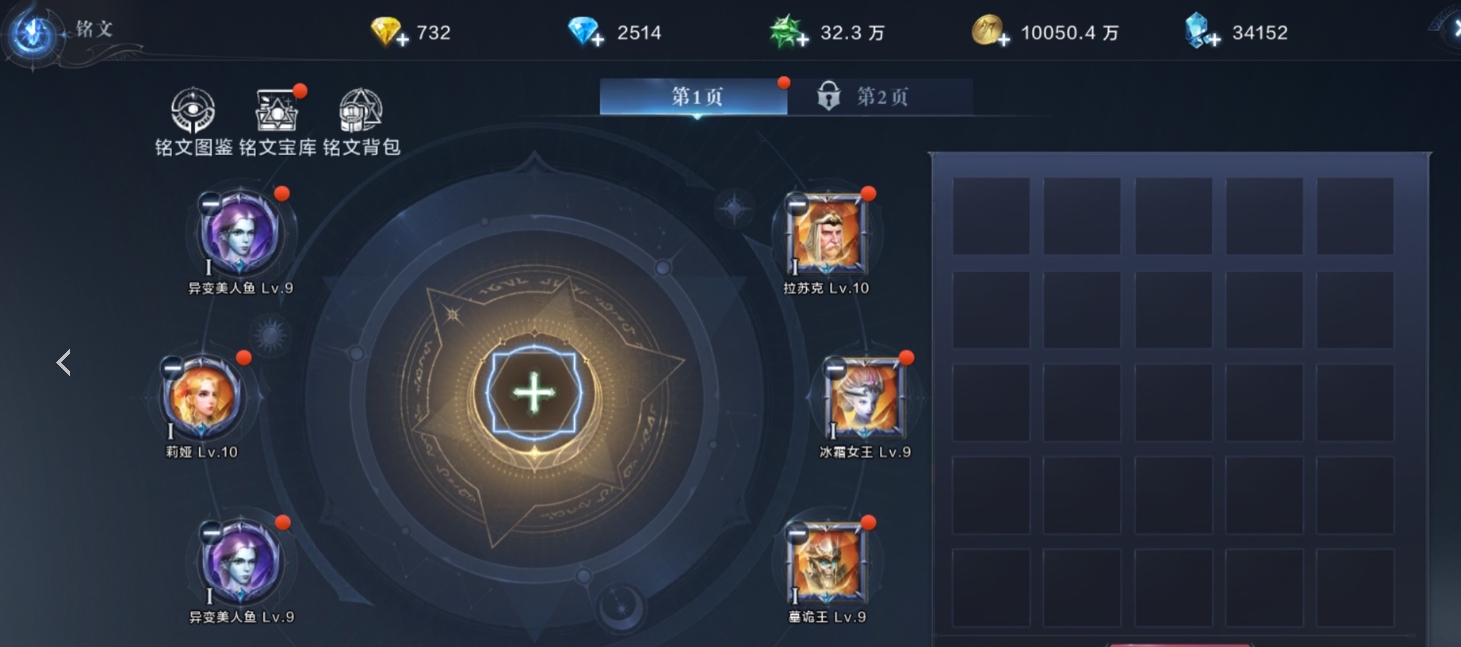Click the first empty inventory grid cell
1461x647 pixels.
[x=991, y=216]
